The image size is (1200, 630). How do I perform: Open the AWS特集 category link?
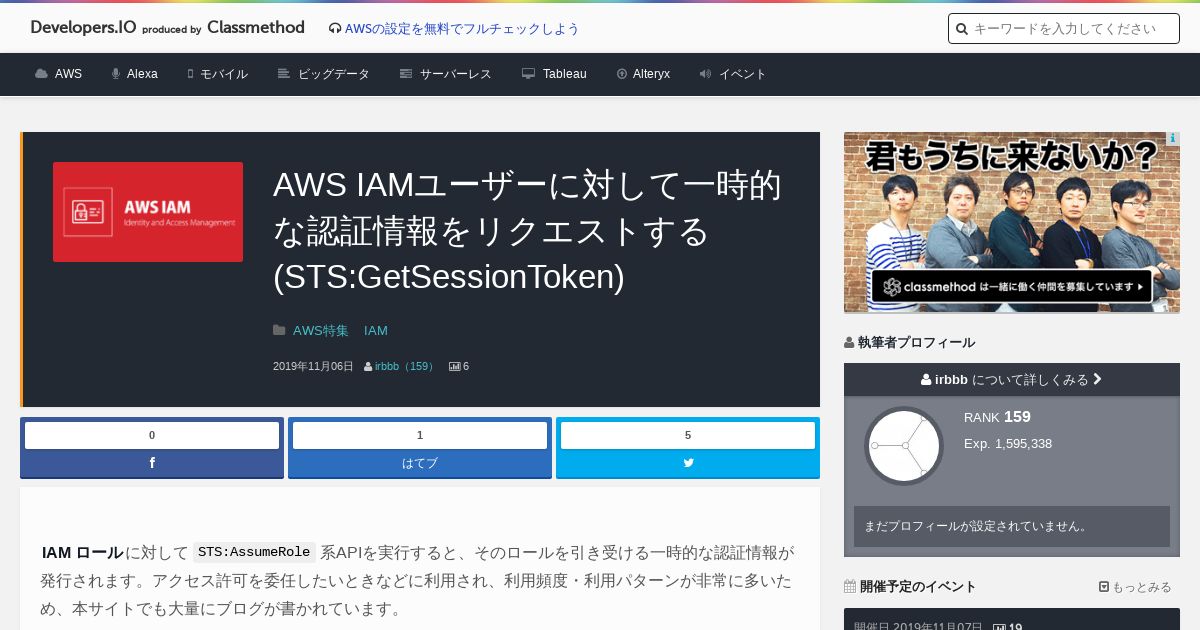[321, 330]
